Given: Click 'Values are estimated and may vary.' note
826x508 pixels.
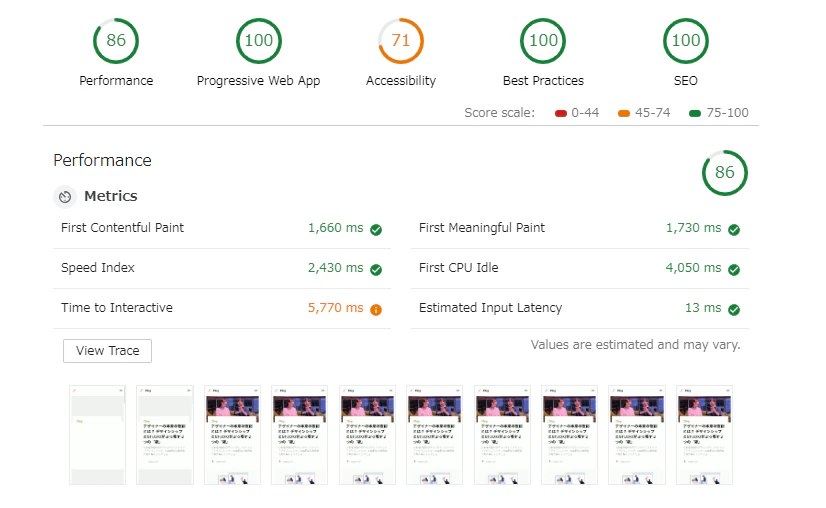Looking at the screenshot, I should [x=635, y=345].
